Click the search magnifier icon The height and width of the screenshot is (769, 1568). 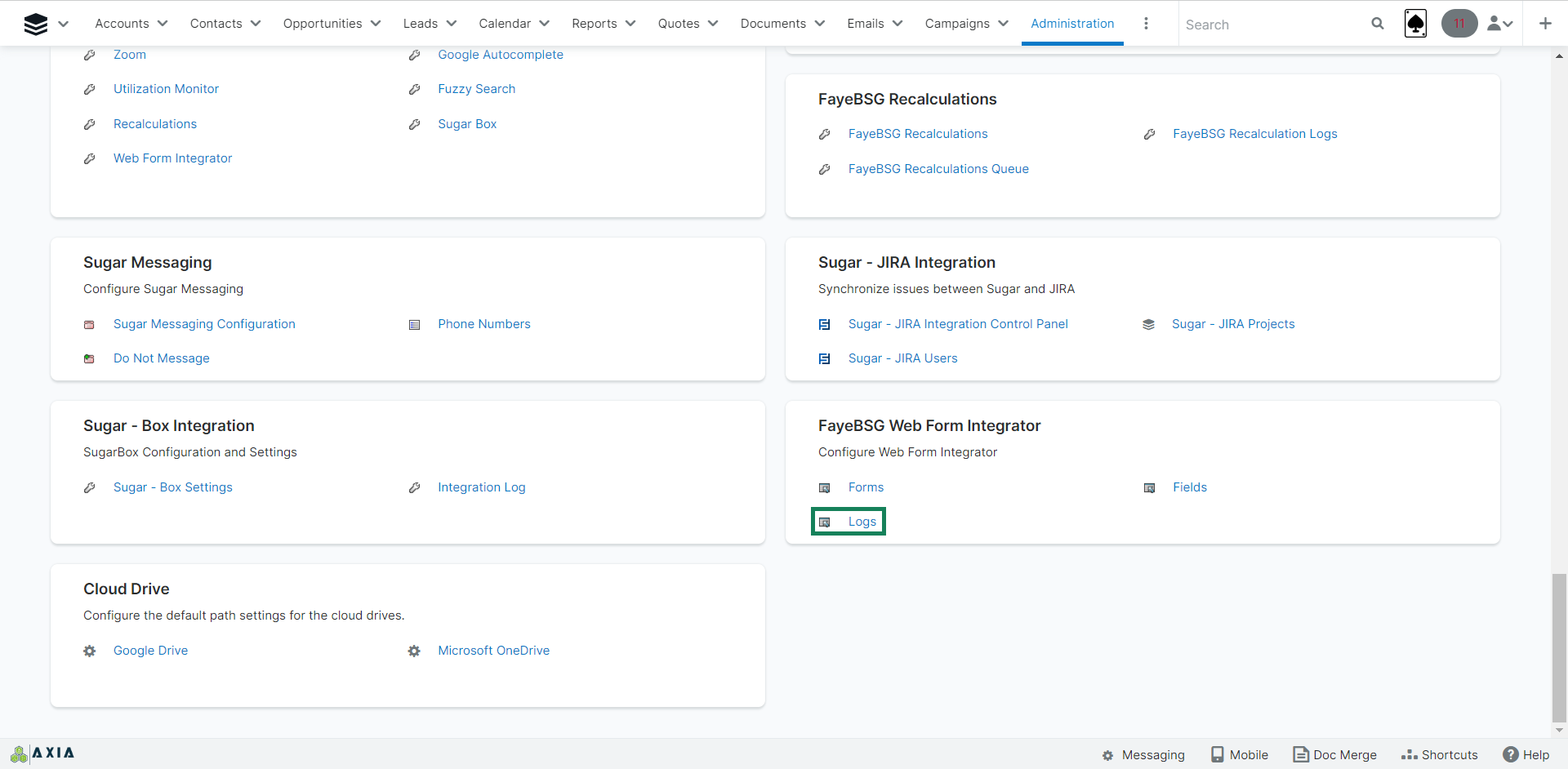click(1377, 24)
